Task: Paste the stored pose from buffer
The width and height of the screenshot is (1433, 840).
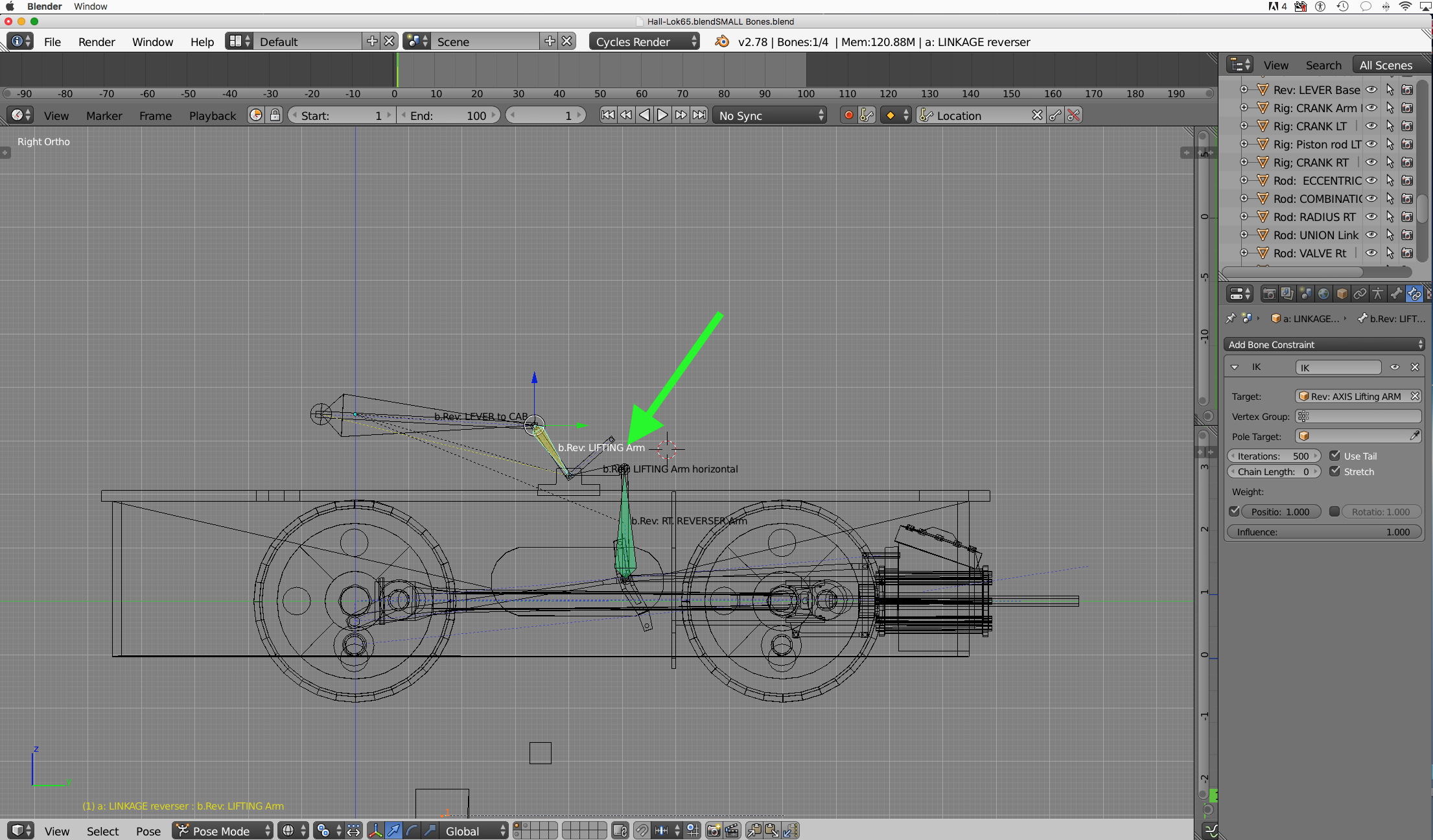Action: (773, 830)
